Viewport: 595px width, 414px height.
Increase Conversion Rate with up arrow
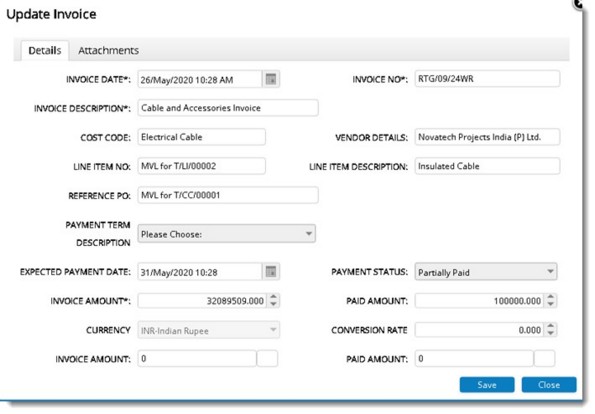pos(551,326)
